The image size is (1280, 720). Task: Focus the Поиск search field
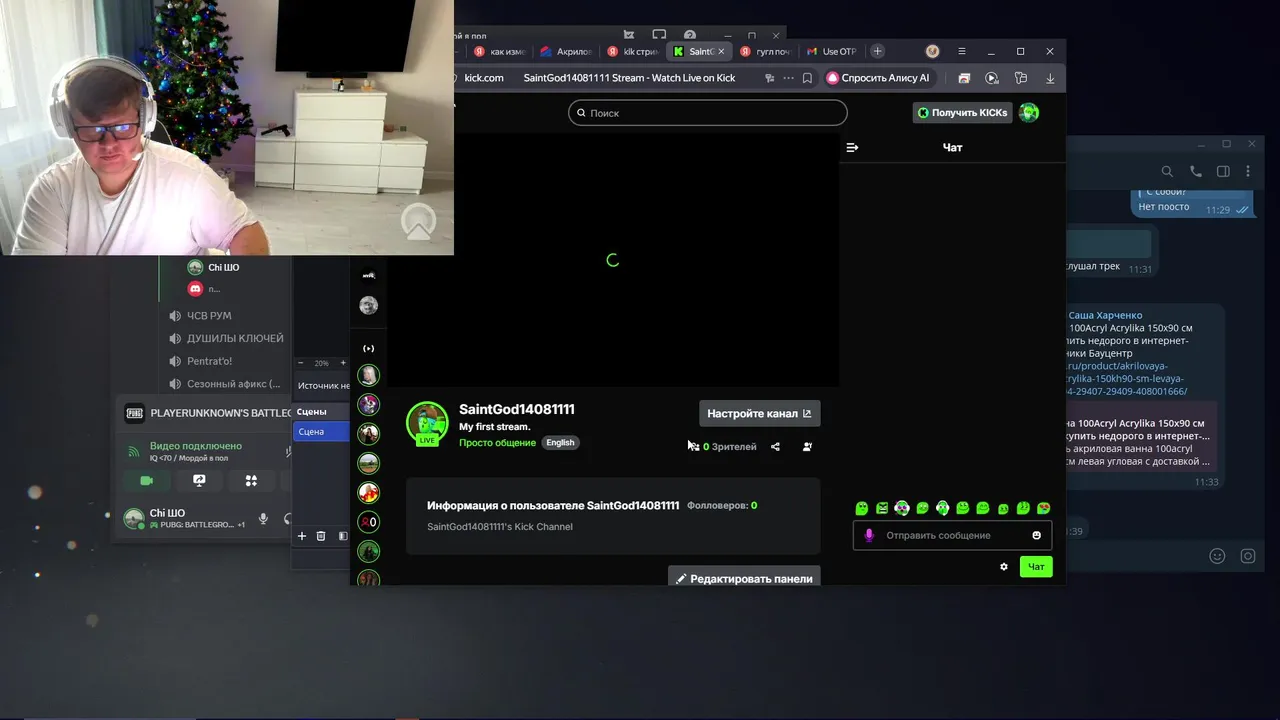click(707, 113)
